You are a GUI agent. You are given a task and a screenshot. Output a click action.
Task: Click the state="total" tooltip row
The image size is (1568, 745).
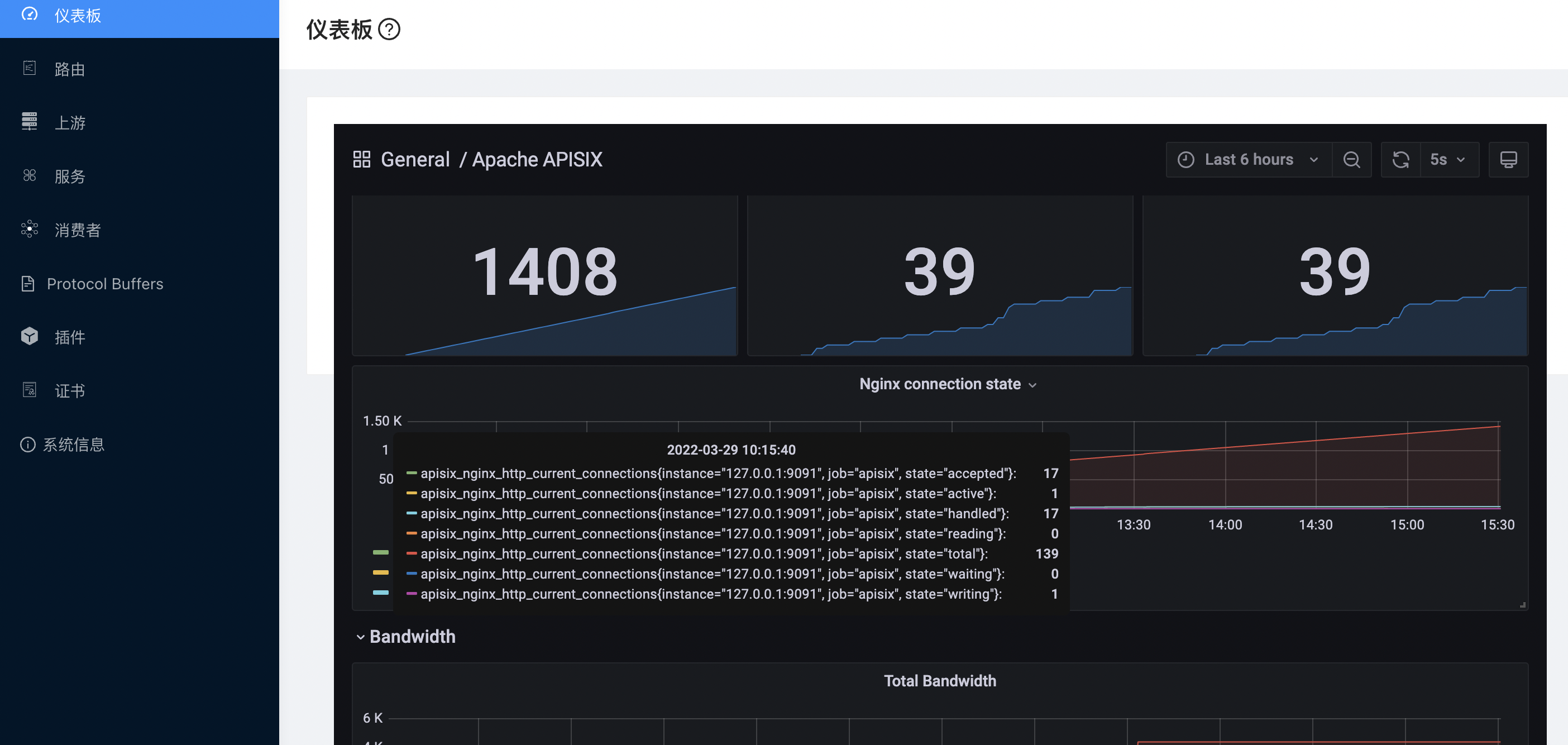tap(732, 554)
